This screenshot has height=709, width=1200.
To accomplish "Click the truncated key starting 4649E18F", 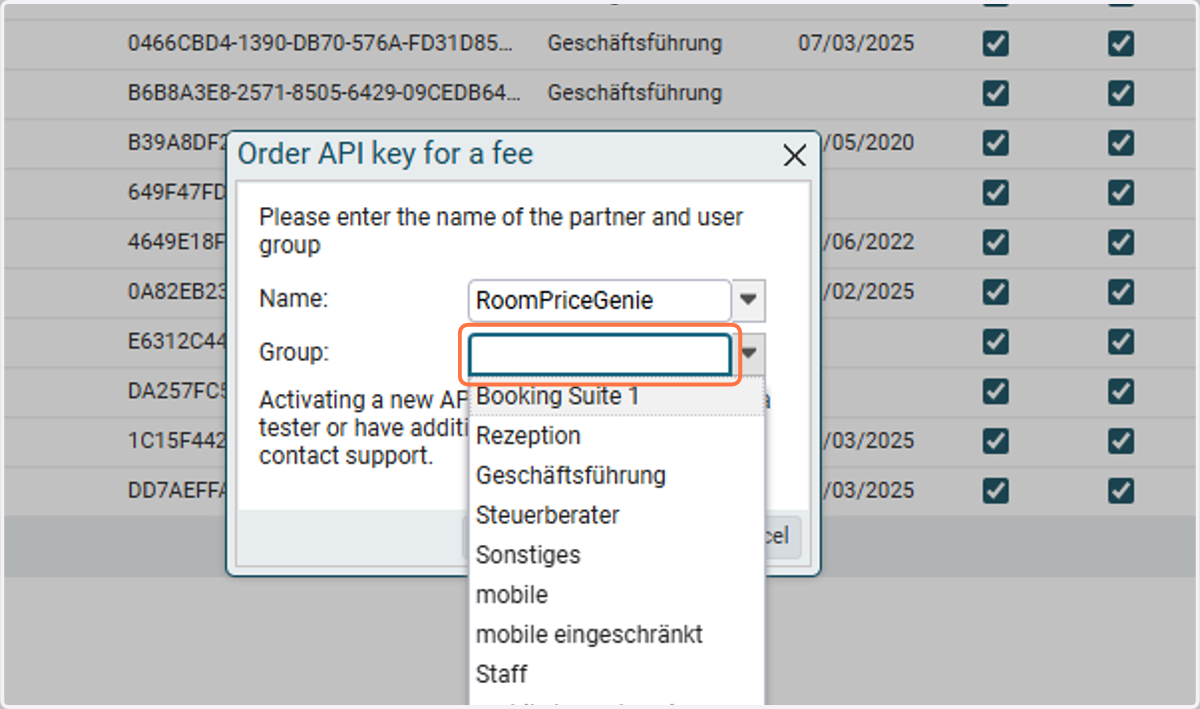I will [x=177, y=242].
